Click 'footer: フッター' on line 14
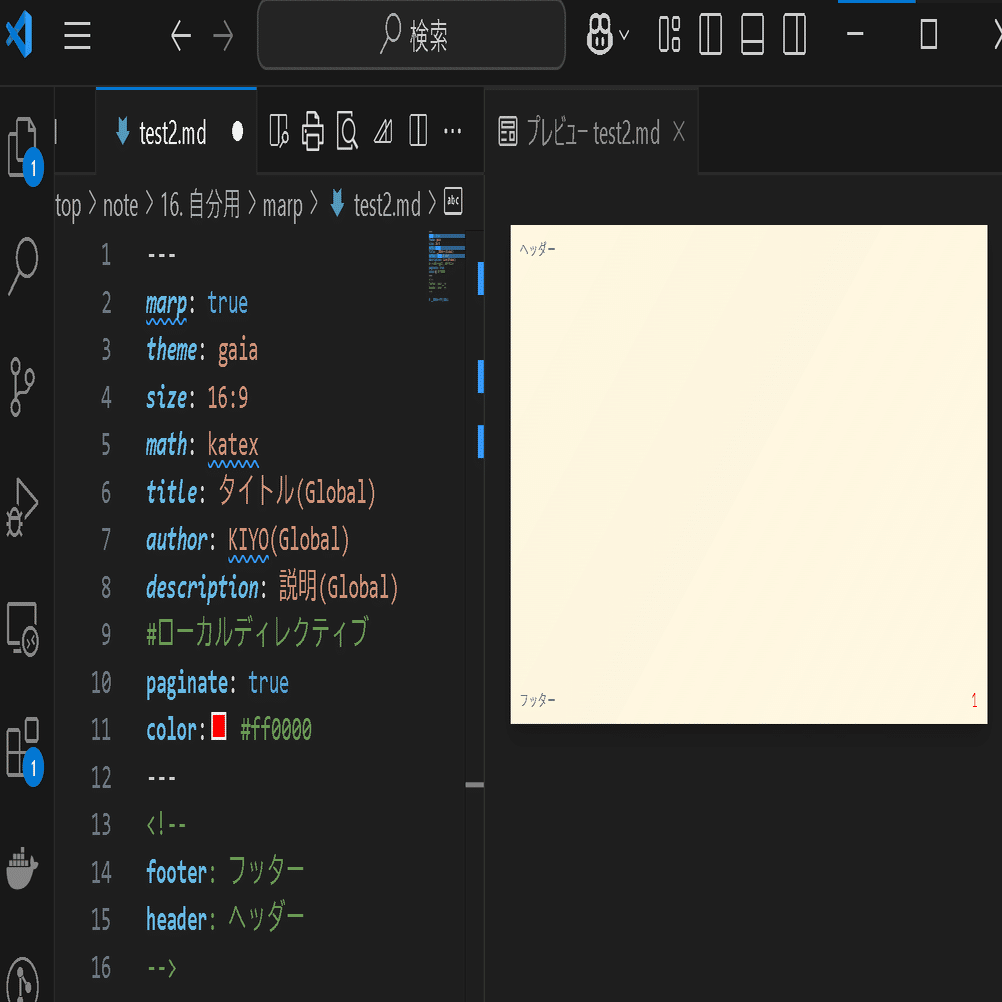Screen dimensions: 1002x1002 225,872
